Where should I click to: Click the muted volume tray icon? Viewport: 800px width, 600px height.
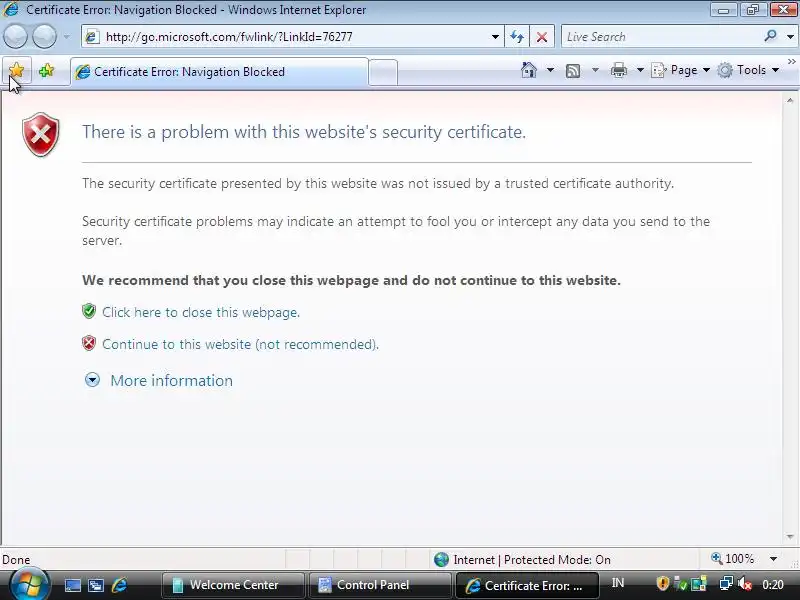pyautogui.click(x=745, y=583)
